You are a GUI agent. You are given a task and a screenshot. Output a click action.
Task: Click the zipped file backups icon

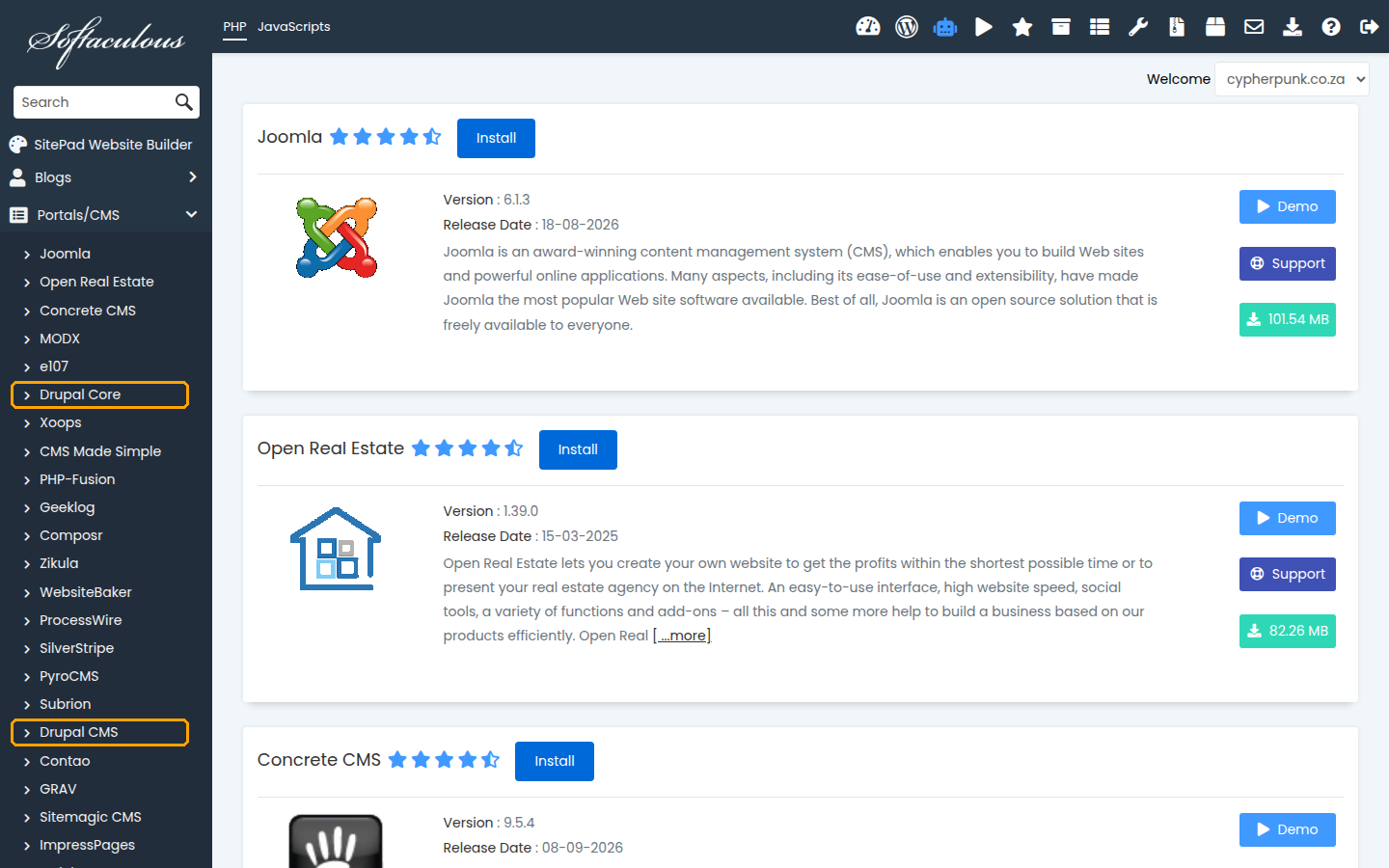tap(1177, 27)
